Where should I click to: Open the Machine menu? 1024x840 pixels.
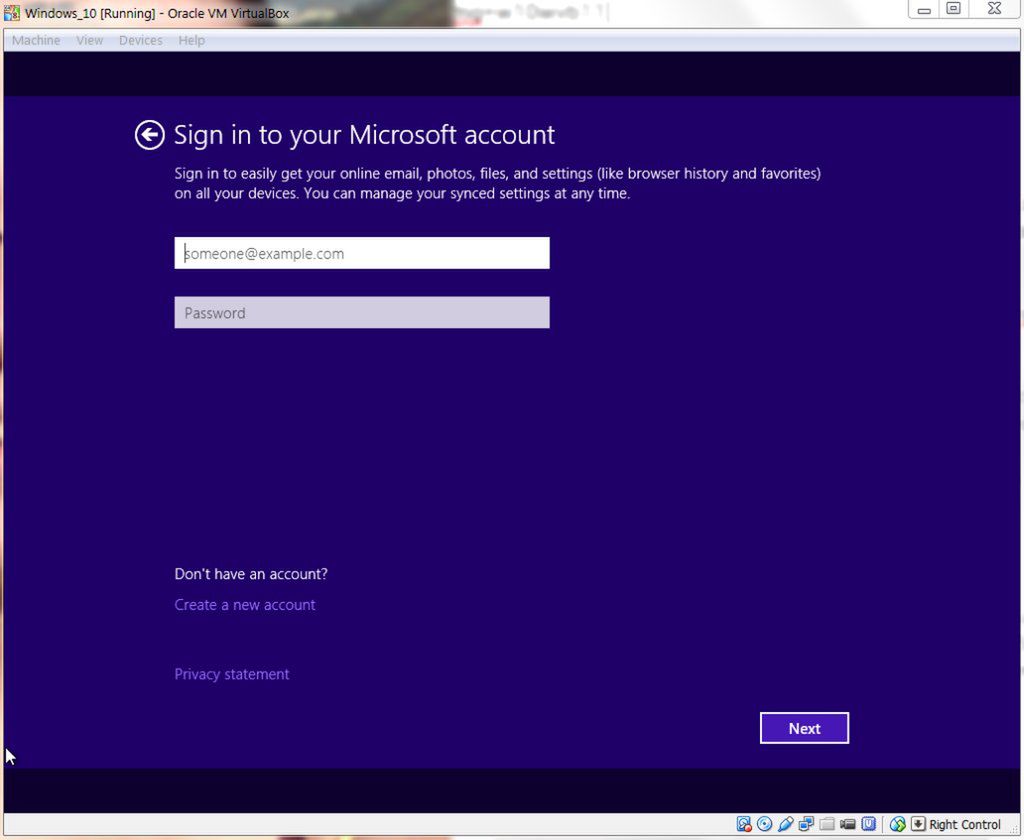[36, 40]
